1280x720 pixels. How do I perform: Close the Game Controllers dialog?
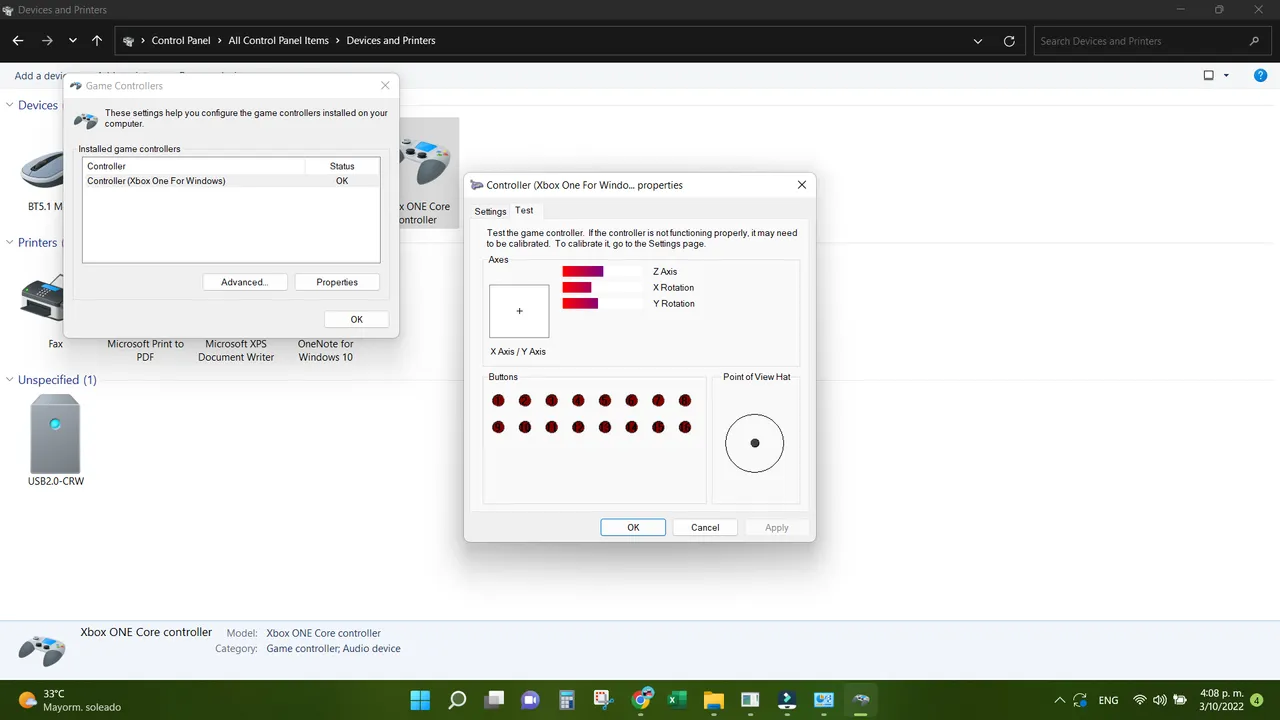(385, 86)
